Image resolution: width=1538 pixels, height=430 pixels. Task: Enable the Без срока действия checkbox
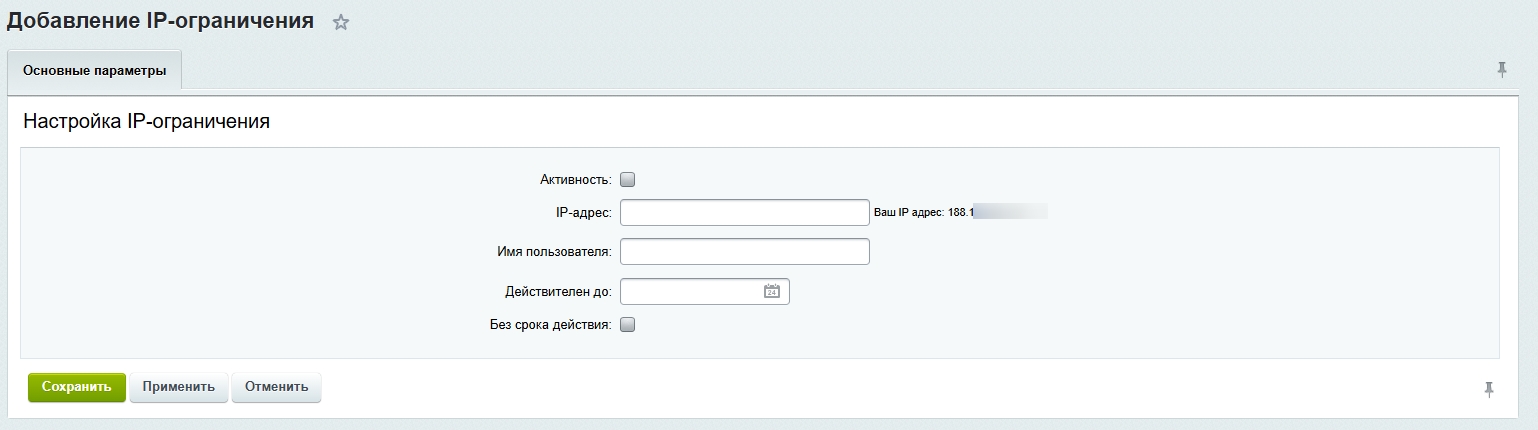[x=628, y=324]
